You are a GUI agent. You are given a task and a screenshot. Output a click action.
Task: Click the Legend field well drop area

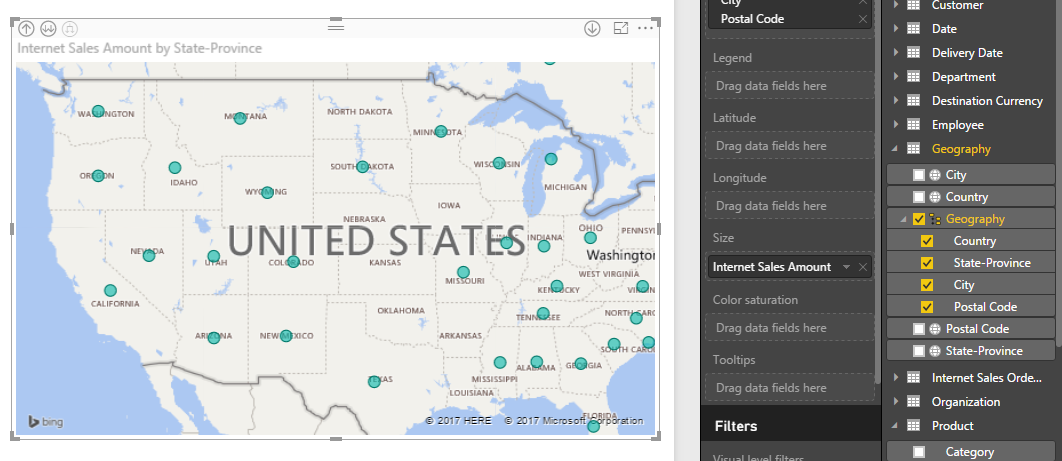(x=790, y=86)
